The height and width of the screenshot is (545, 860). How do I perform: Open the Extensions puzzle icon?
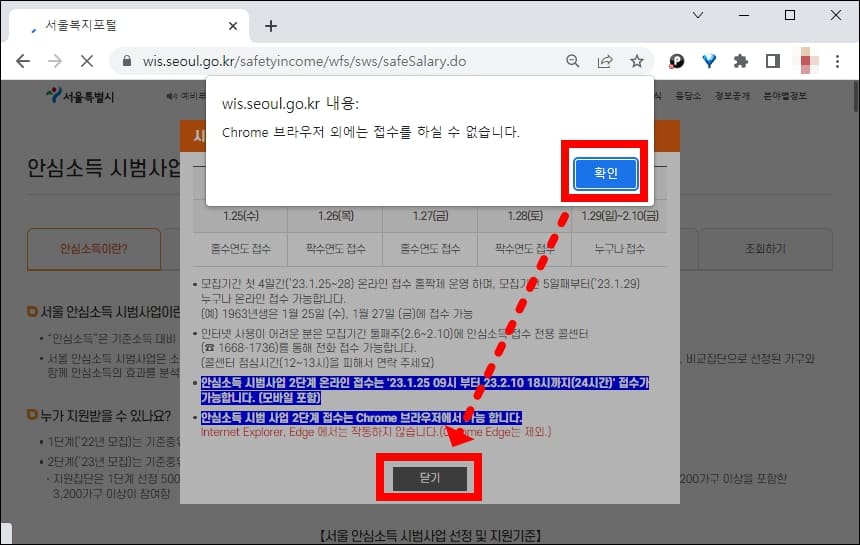point(741,61)
